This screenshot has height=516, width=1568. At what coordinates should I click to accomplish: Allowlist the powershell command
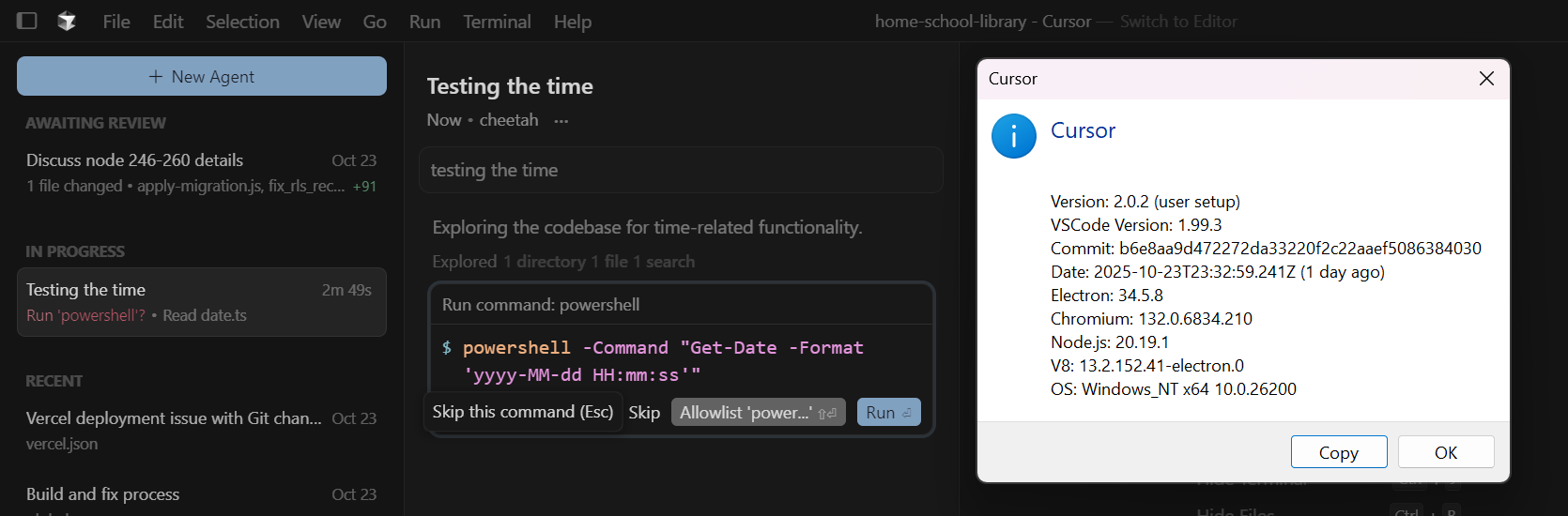pyautogui.click(x=758, y=413)
